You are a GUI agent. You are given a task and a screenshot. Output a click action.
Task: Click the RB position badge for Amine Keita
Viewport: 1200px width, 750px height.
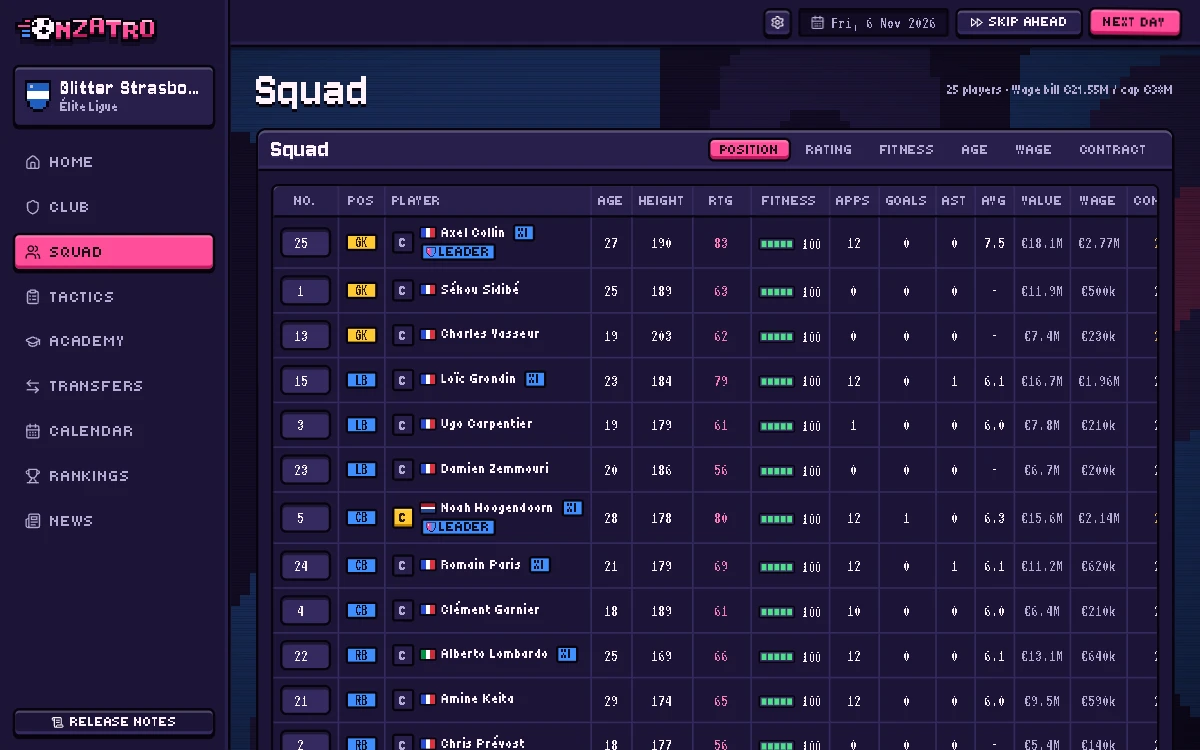pyautogui.click(x=361, y=701)
